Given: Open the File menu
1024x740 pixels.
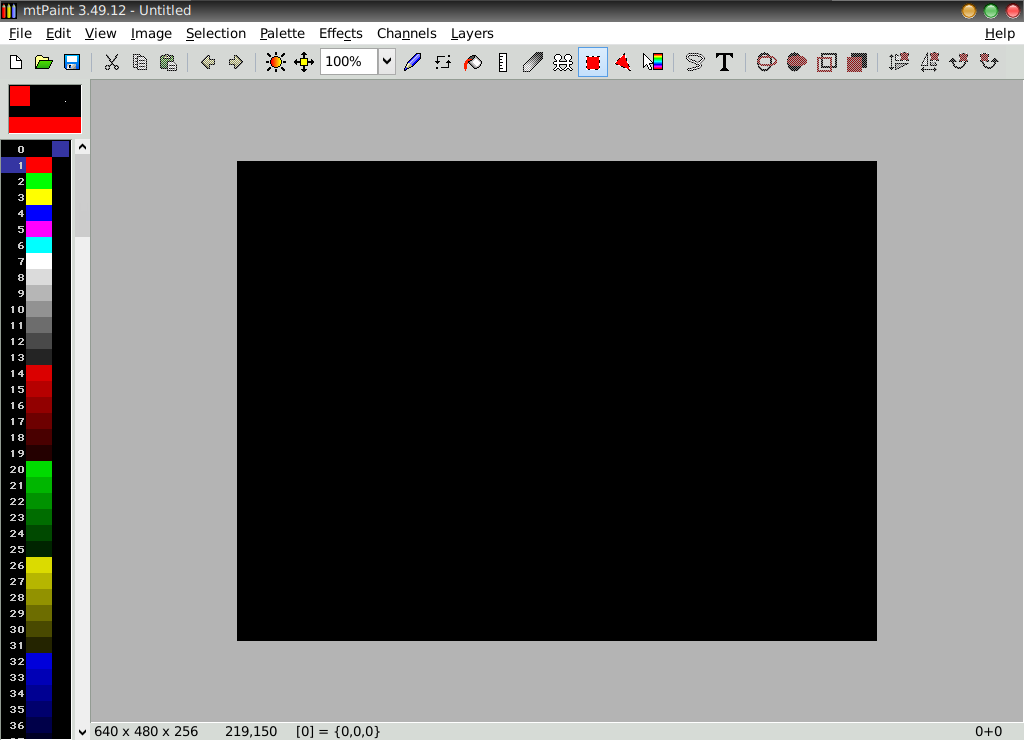Looking at the screenshot, I should 20,33.
